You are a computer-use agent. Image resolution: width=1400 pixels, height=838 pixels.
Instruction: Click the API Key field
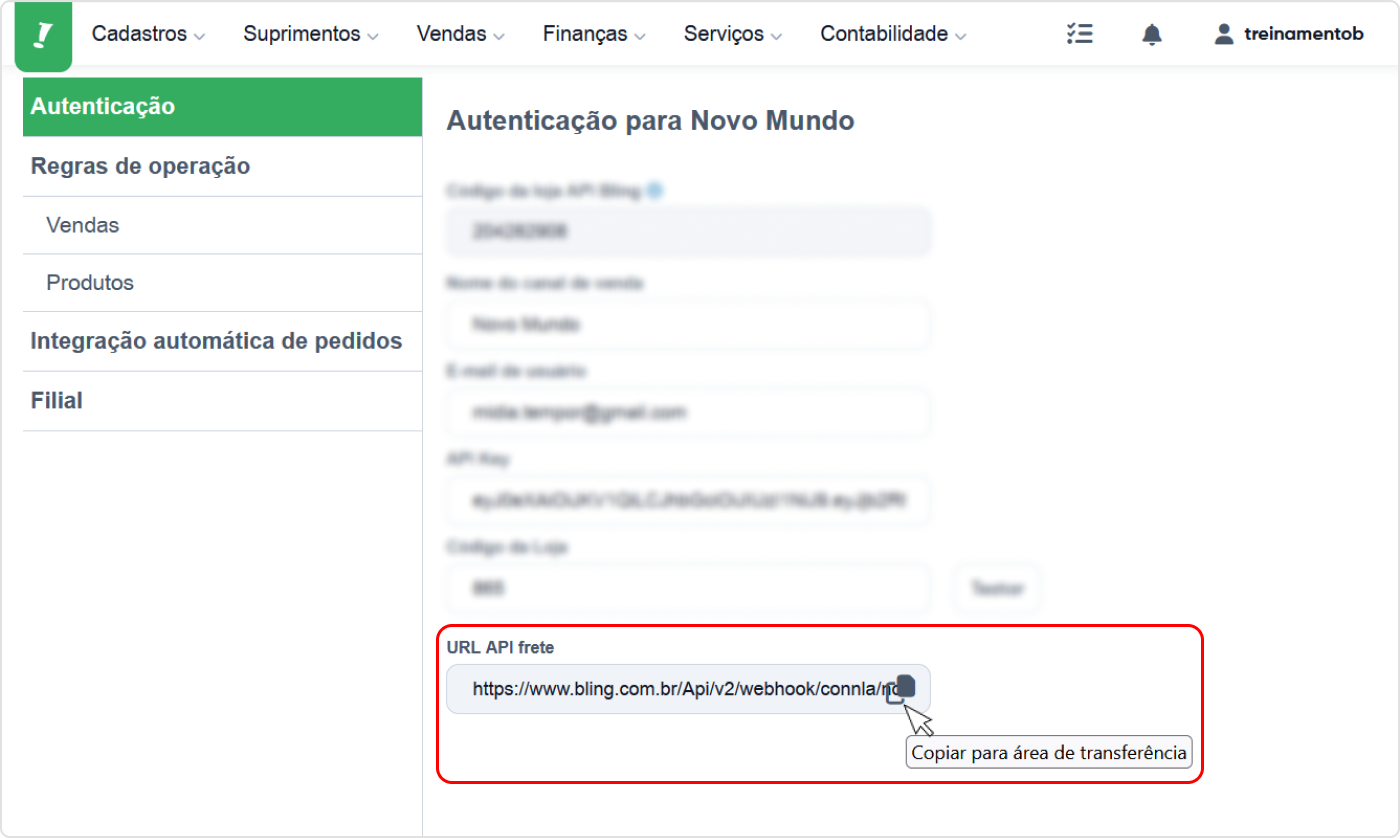tap(688, 501)
